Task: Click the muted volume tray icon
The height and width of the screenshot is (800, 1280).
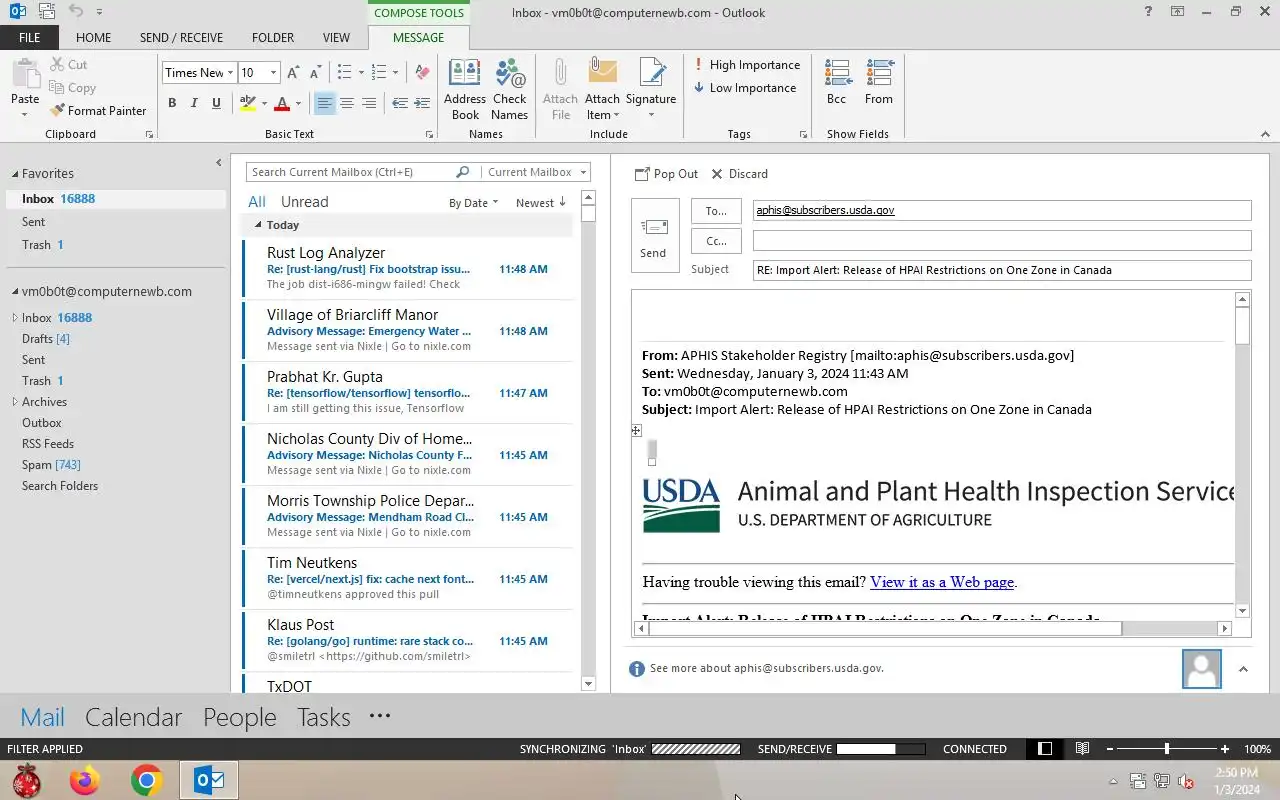Action: pos(1186,782)
